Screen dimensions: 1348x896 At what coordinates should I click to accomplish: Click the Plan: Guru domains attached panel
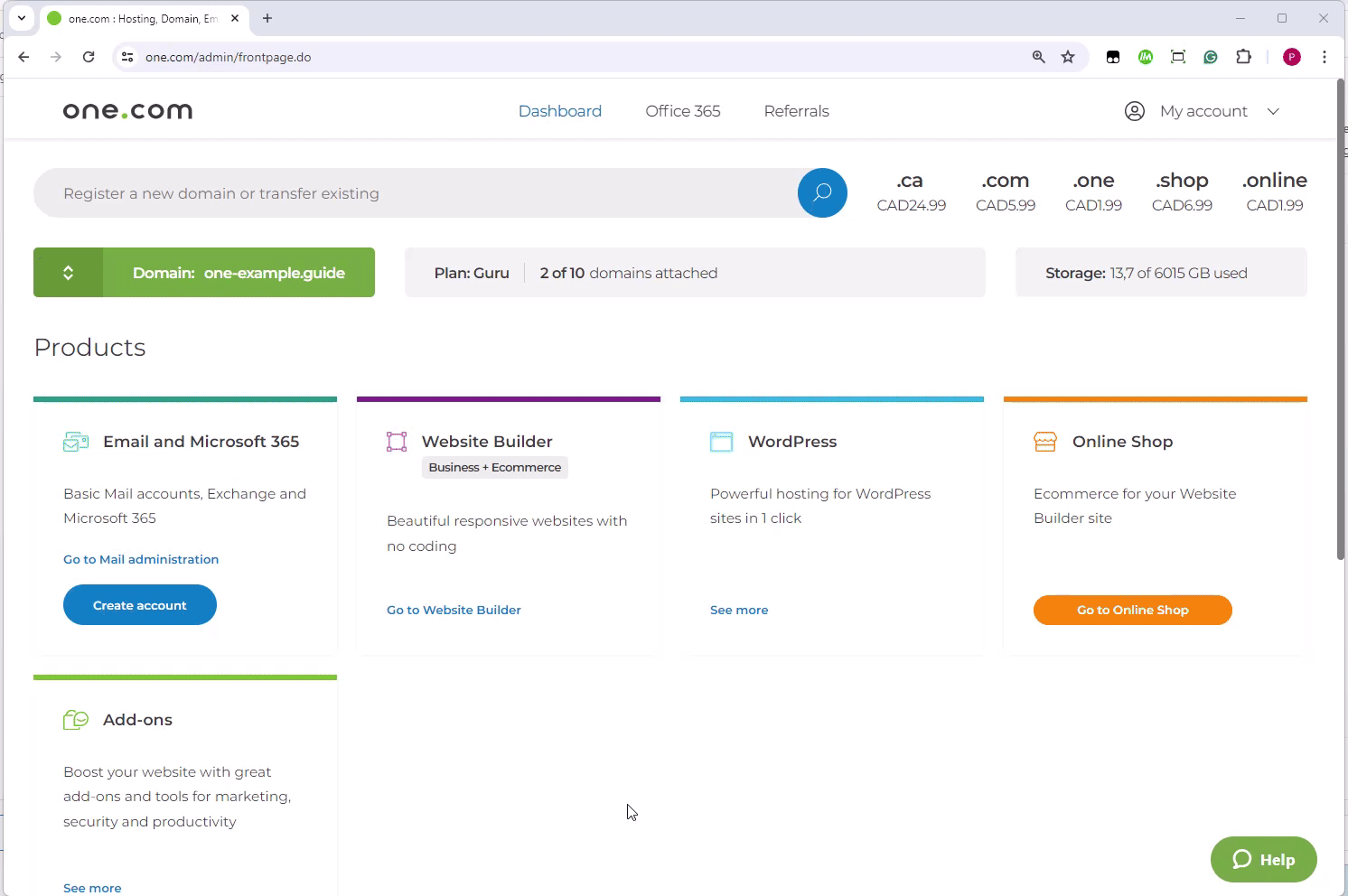click(x=695, y=273)
